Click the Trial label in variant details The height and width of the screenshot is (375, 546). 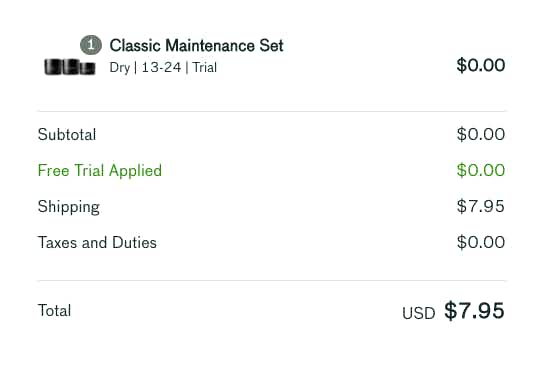click(x=205, y=67)
